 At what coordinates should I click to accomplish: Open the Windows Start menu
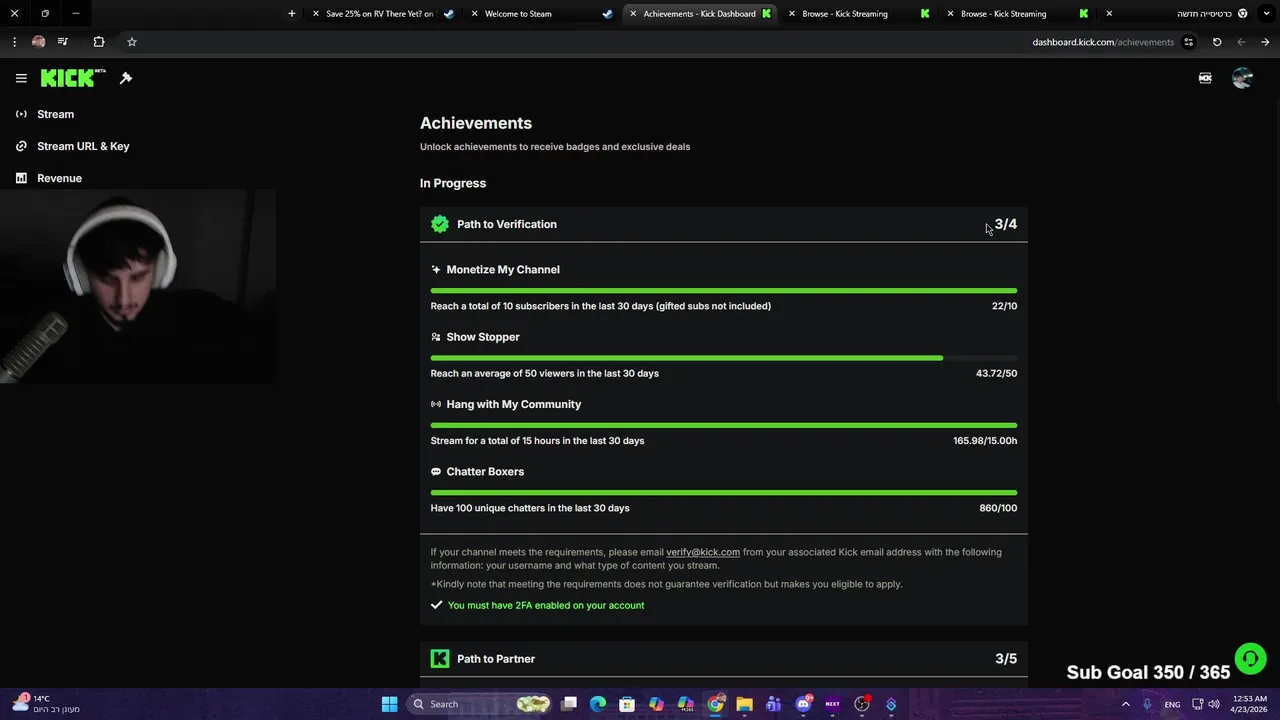click(x=389, y=704)
